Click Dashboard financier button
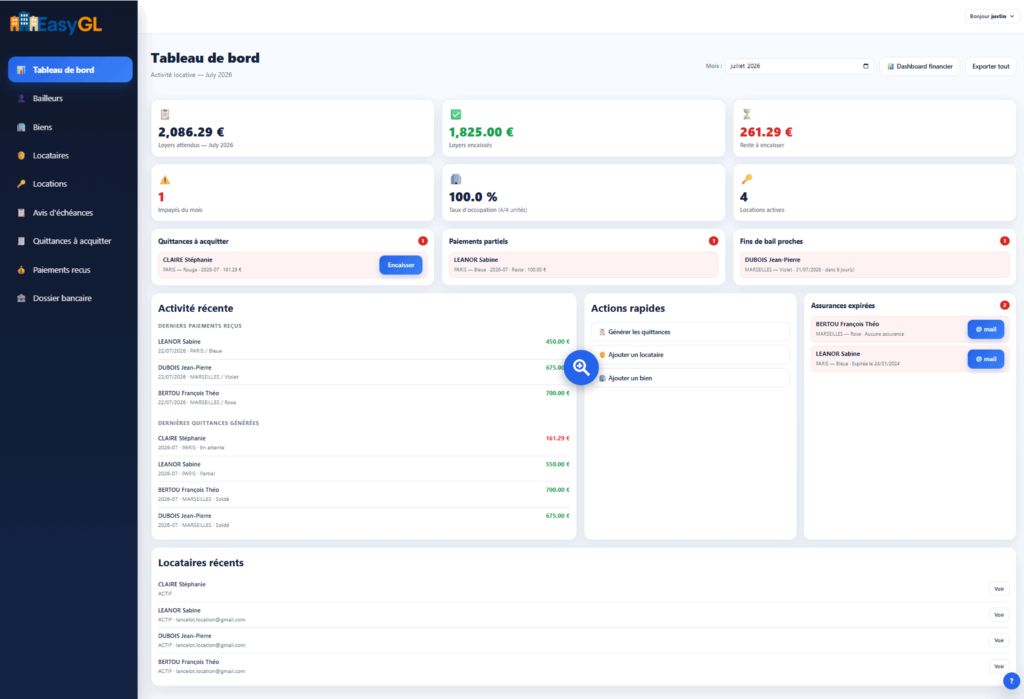The height and width of the screenshot is (699, 1024). [920, 66]
